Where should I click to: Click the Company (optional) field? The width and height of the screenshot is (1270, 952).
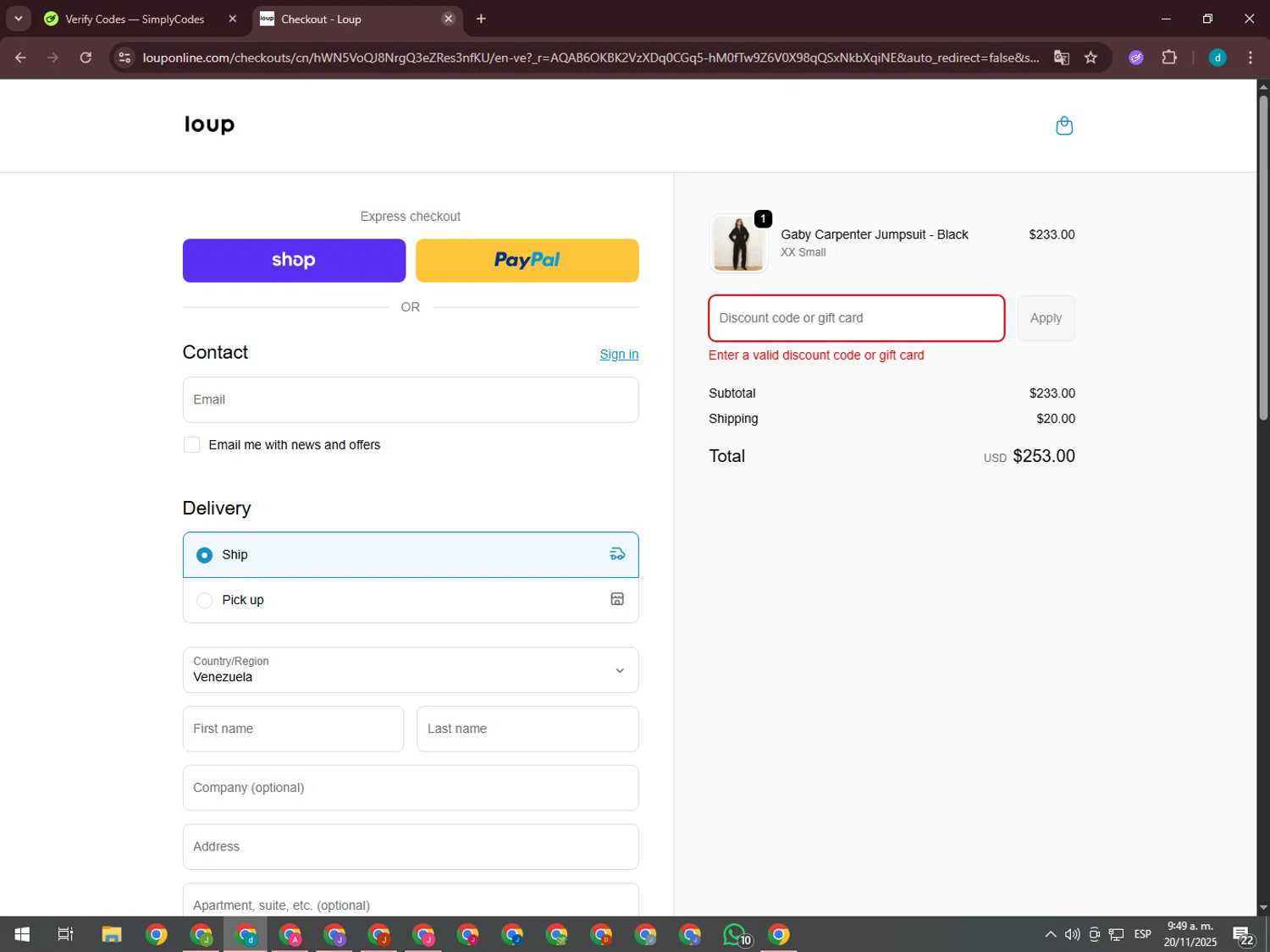[x=411, y=788]
